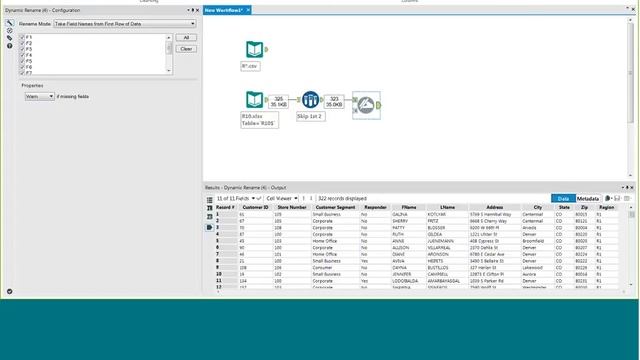Pin the Results panel

pos(627,187)
